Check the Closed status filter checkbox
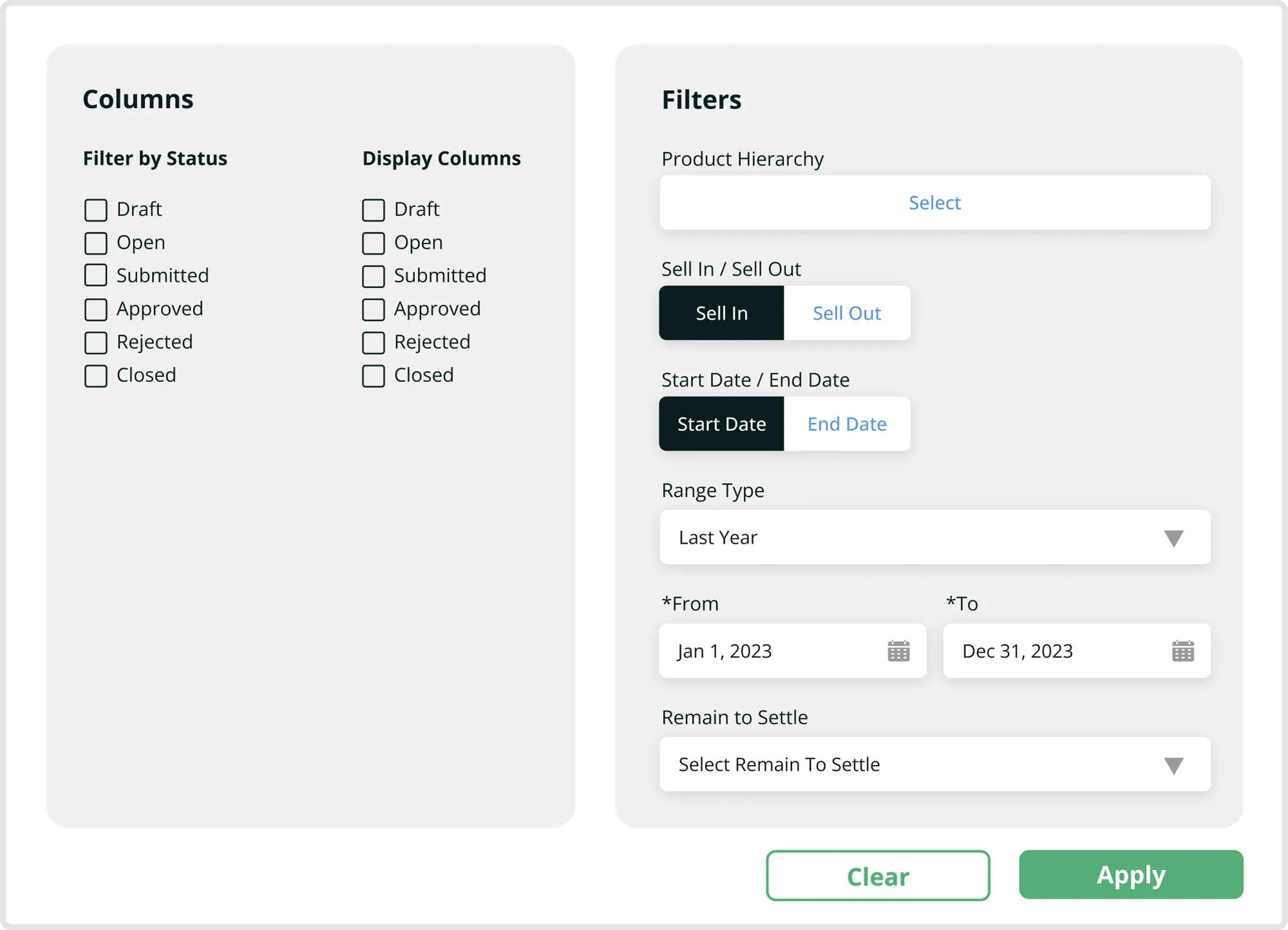The height and width of the screenshot is (930, 1288). point(95,375)
